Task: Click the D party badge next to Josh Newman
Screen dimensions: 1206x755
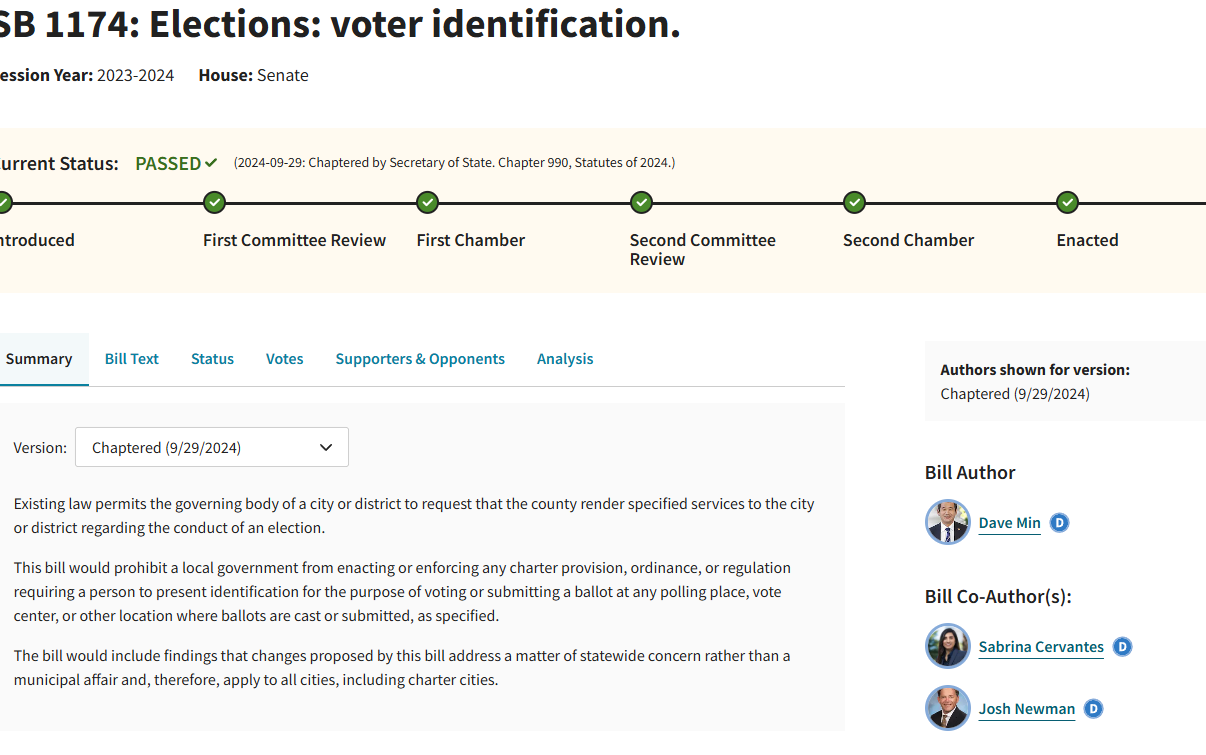Action: 1093,709
